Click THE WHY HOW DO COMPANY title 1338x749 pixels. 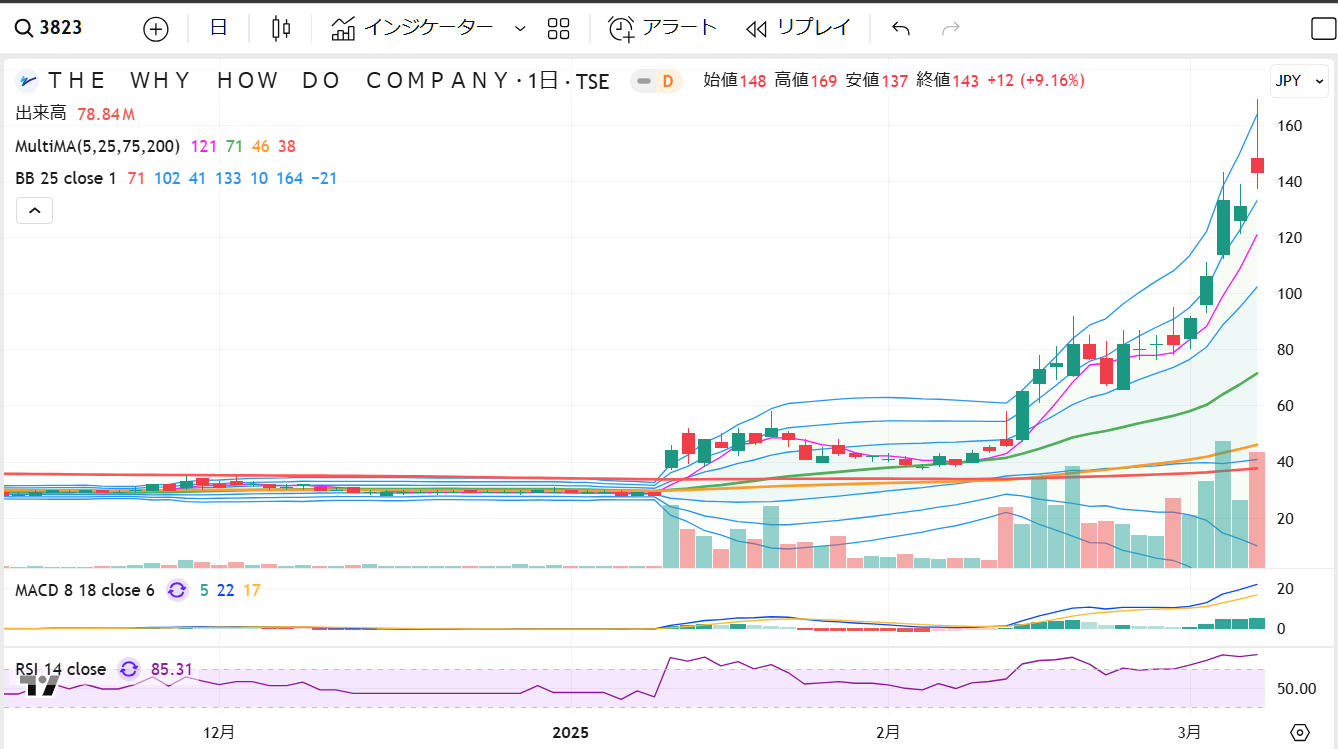point(279,81)
